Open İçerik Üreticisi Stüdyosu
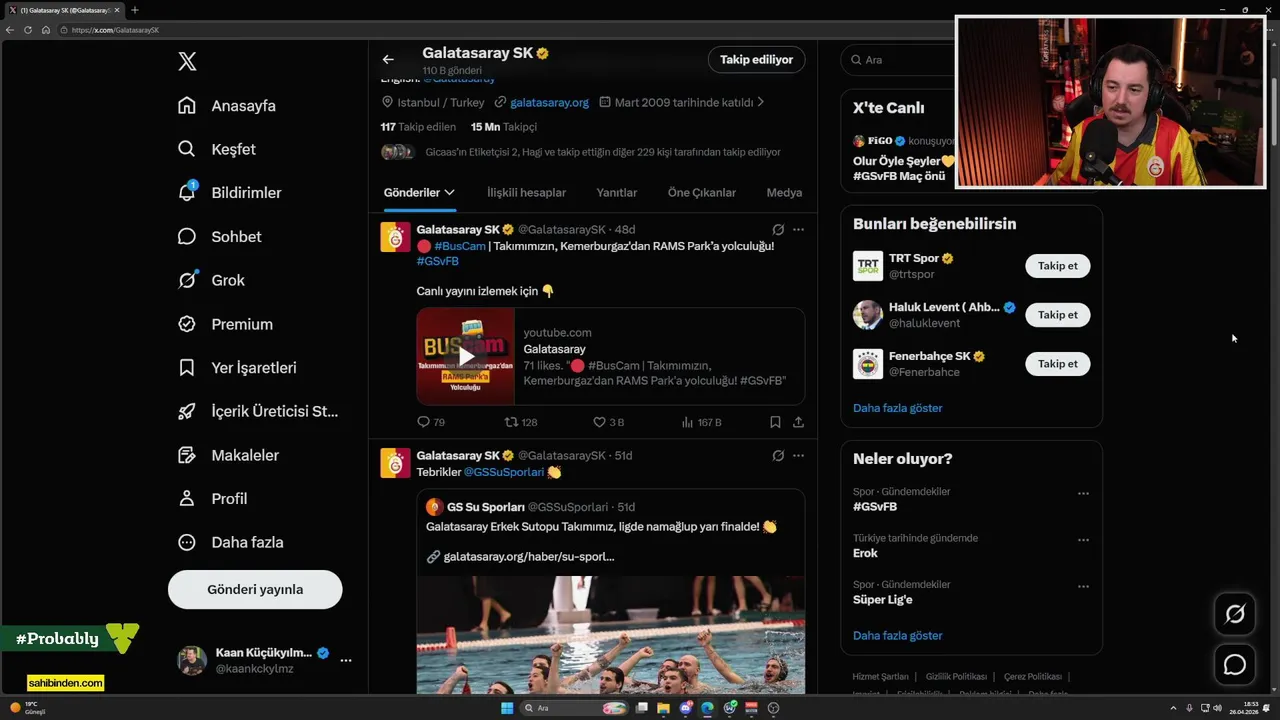 tap(258, 411)
